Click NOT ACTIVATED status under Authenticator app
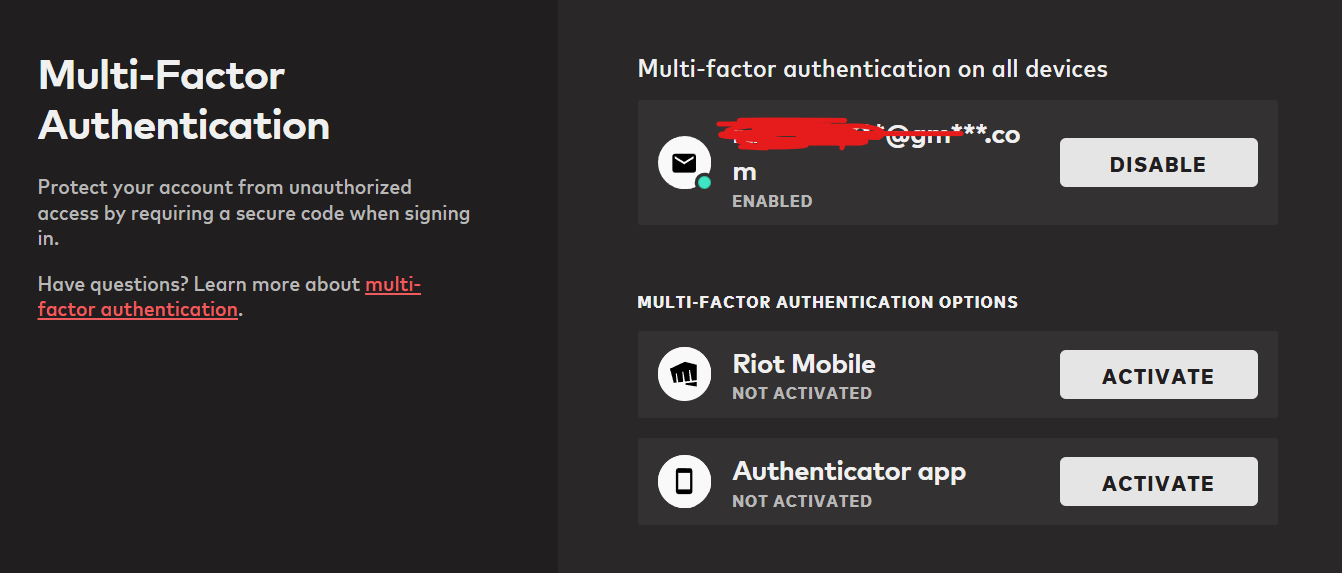1342x573 pixels. click(x=802, y=501)
